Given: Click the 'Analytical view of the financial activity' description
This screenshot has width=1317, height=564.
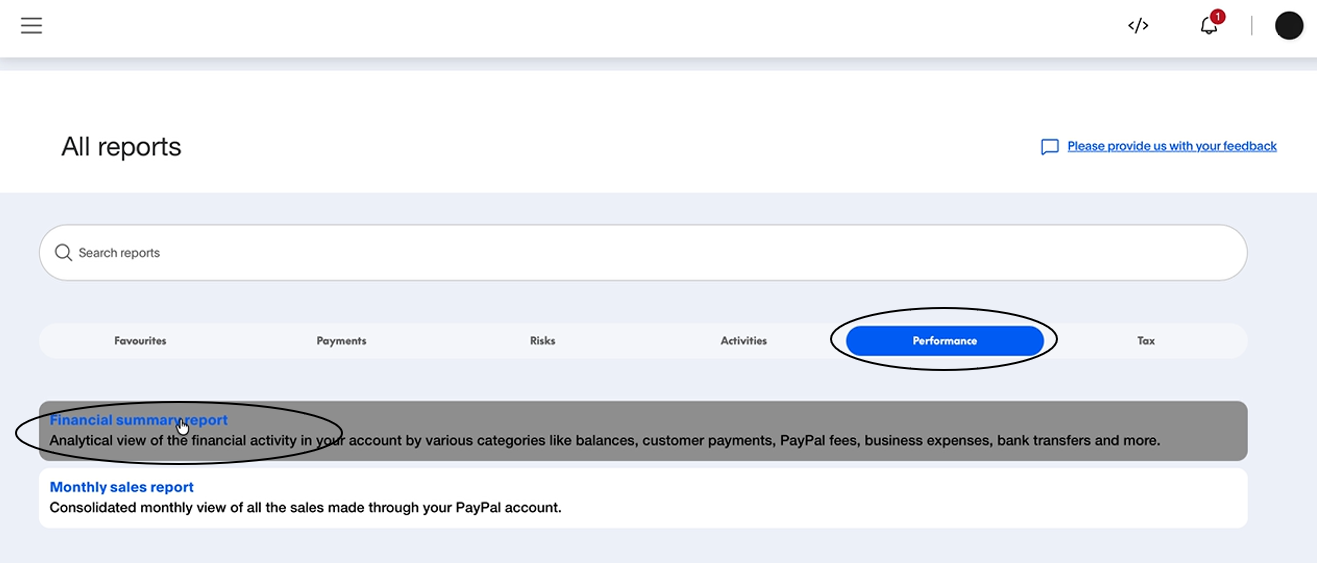Looking at the screenshot, I should (x=605, y=441).
